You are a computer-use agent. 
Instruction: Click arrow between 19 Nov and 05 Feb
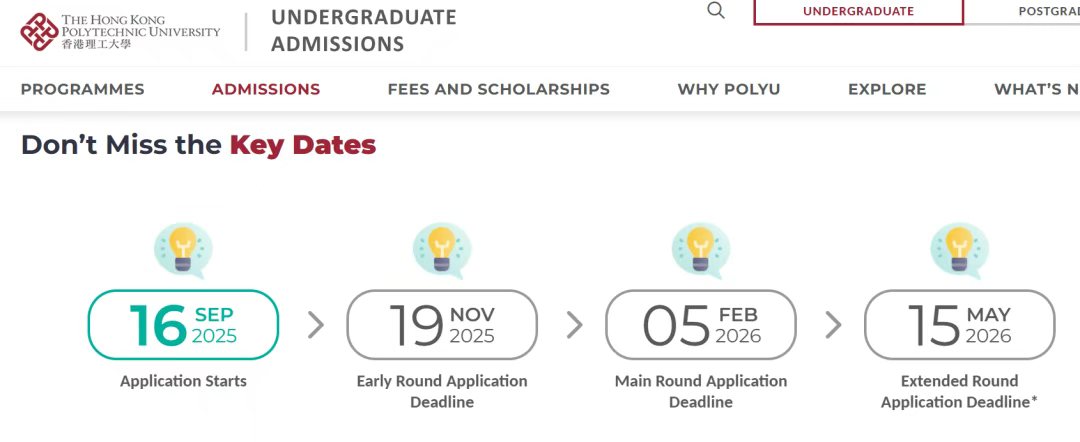click(x=574, y=325)
